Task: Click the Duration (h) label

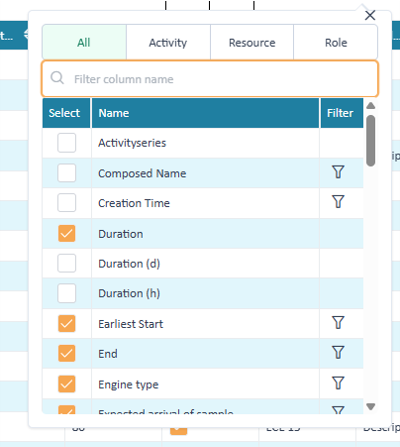Action: tap(129, 293)
